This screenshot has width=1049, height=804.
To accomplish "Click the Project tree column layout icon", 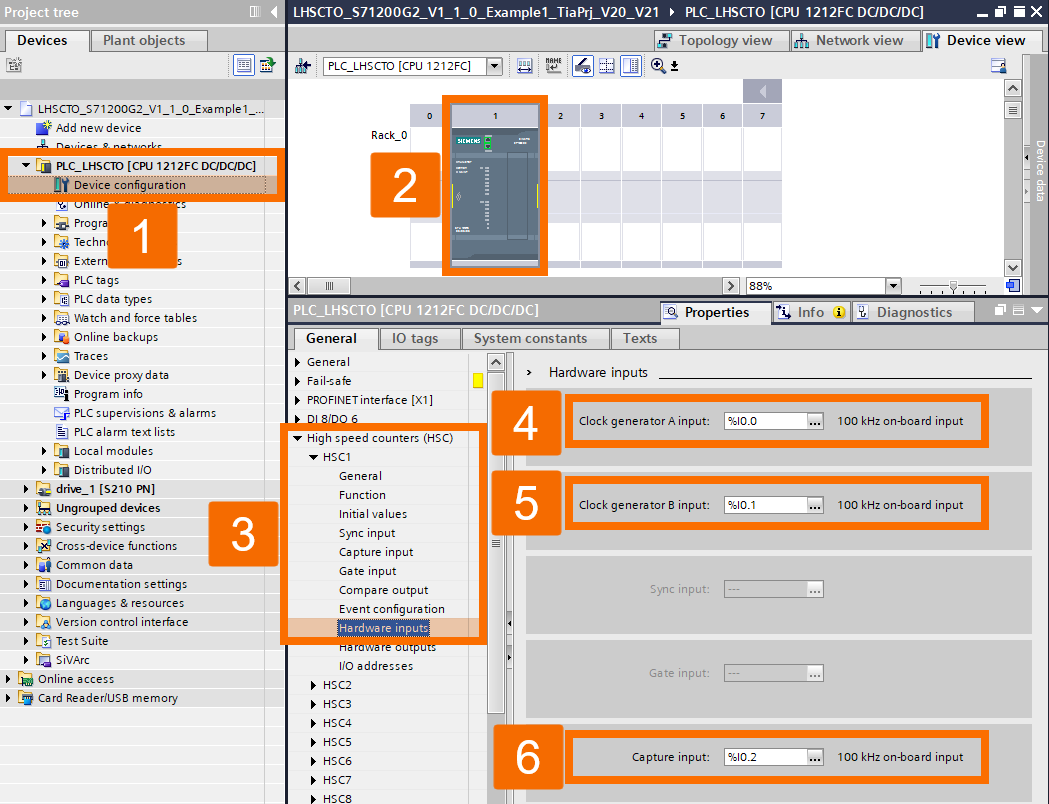I will click(254, 11).
